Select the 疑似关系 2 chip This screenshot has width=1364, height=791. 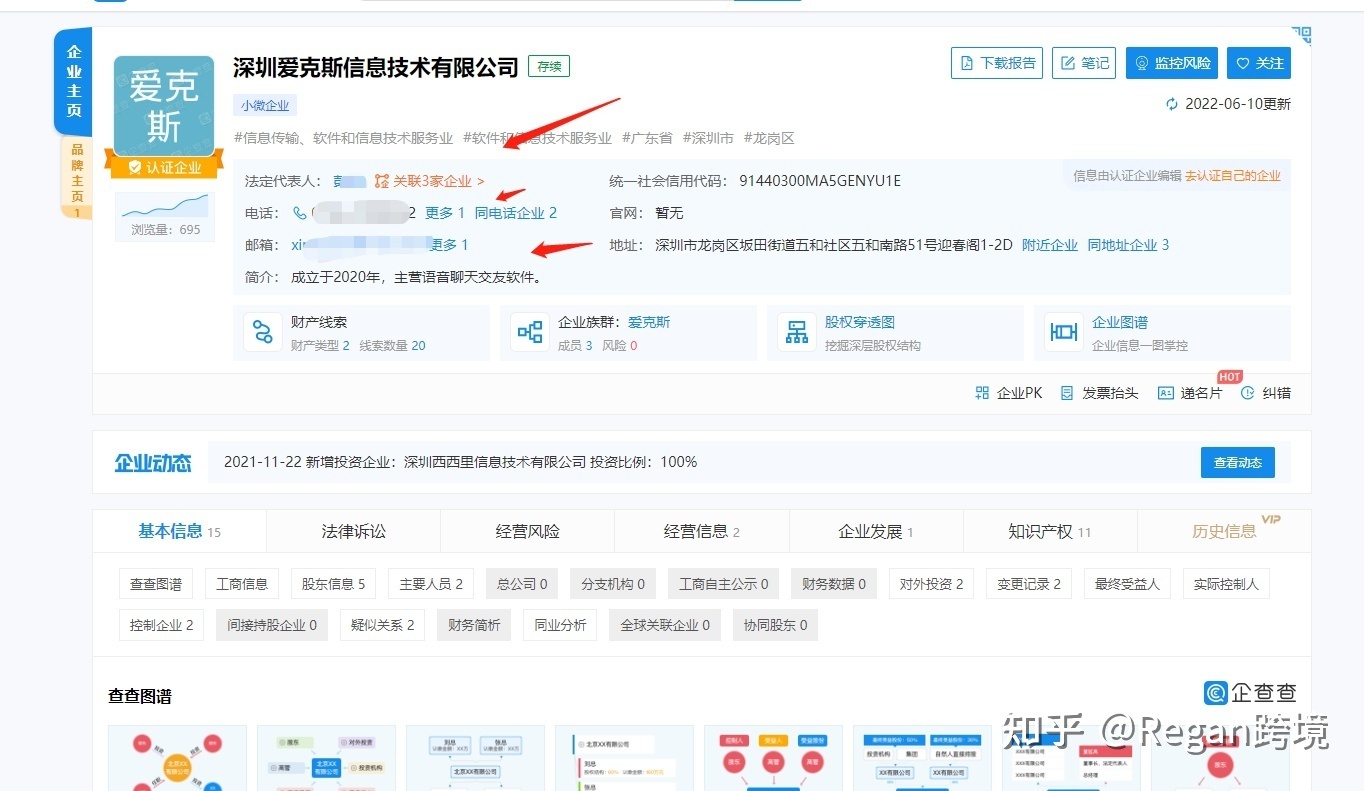click(382, 626)
